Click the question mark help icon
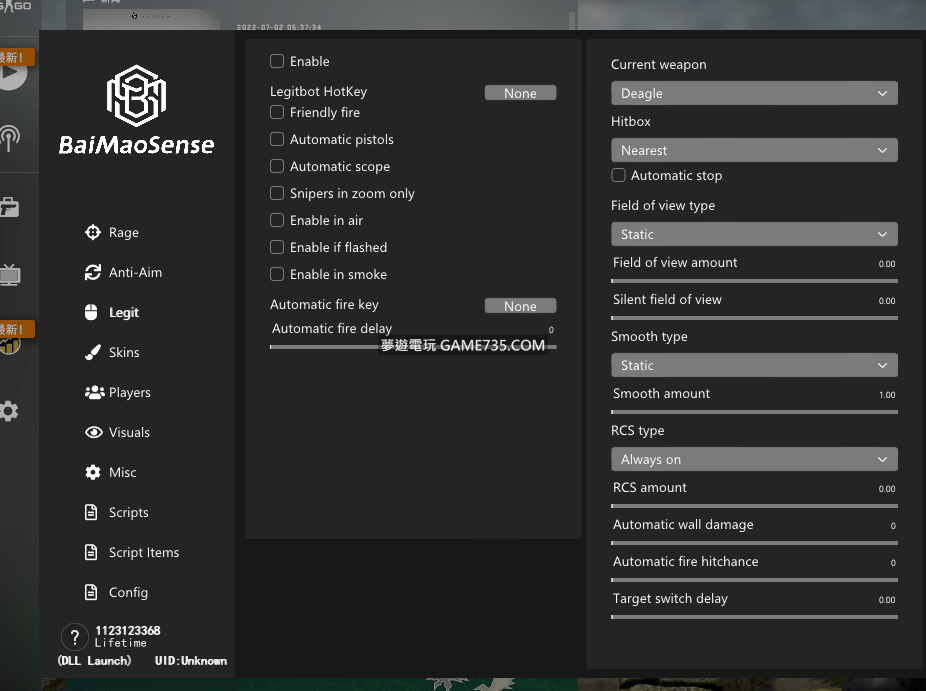This screenshot has width=926, height=691. click(x=74, y=637)
